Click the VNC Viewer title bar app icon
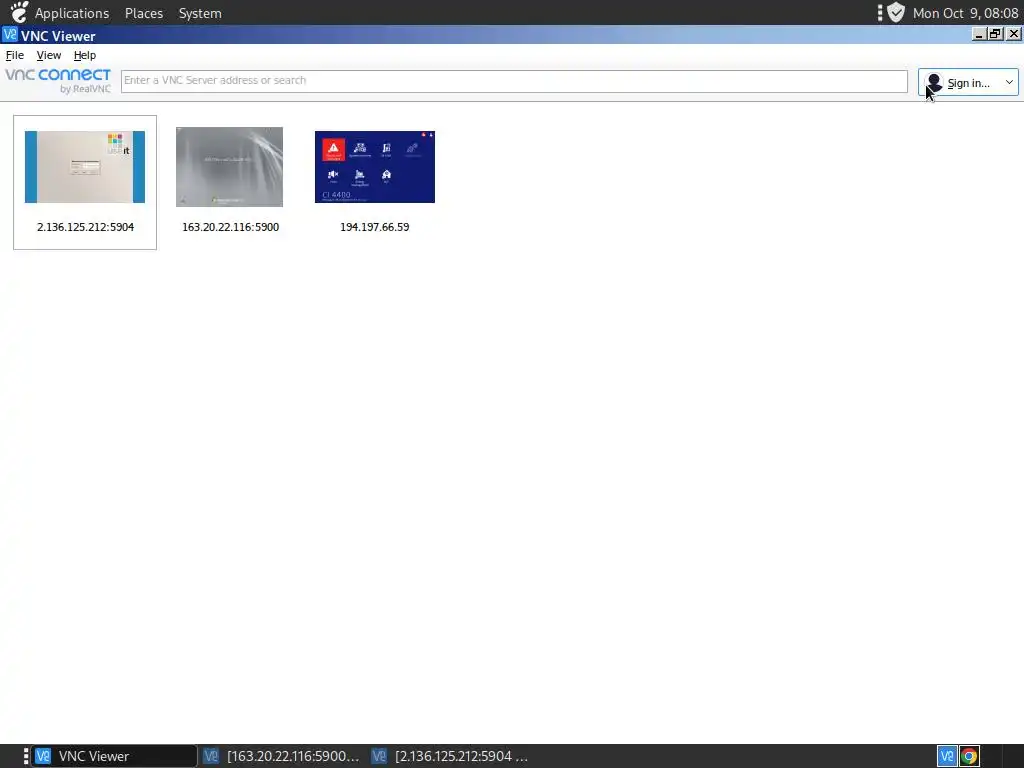The width and height of the screenshot is (1024, 768). 10,35
